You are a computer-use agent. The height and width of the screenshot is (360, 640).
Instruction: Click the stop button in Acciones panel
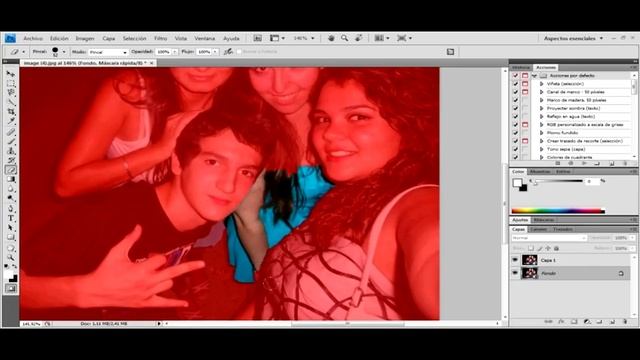(x=558, y=163)
